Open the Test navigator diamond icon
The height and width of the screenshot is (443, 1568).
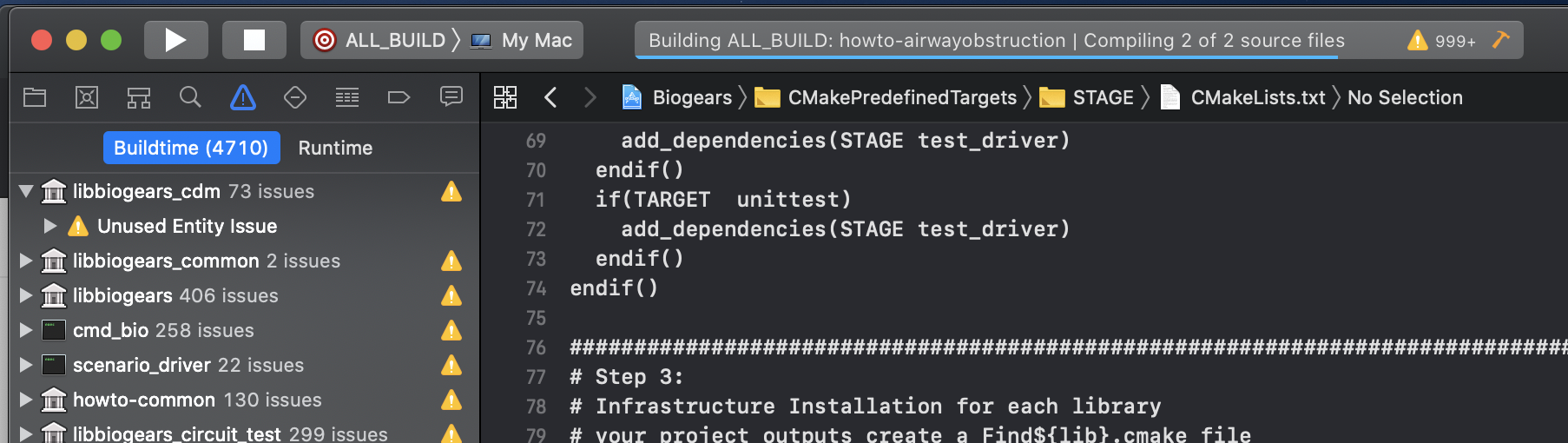pos(295,97)
